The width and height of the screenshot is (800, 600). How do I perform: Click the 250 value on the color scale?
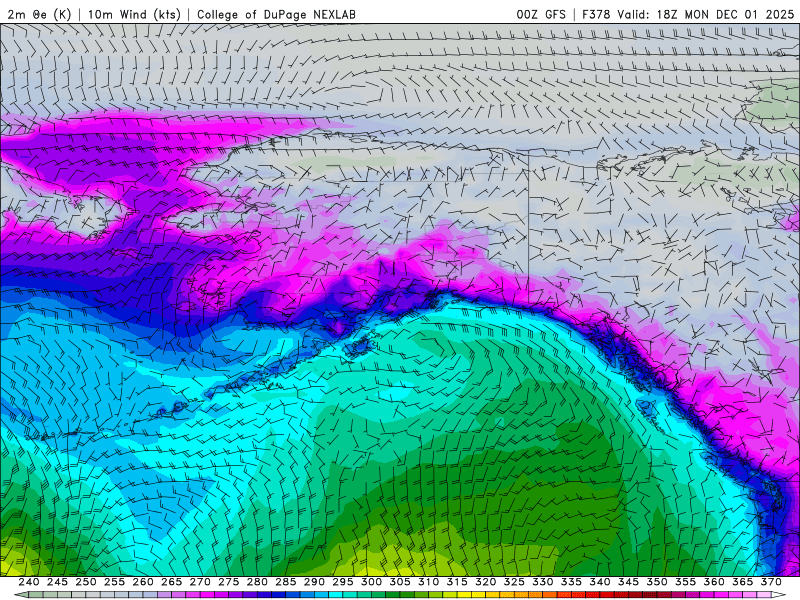coord(86,582)
